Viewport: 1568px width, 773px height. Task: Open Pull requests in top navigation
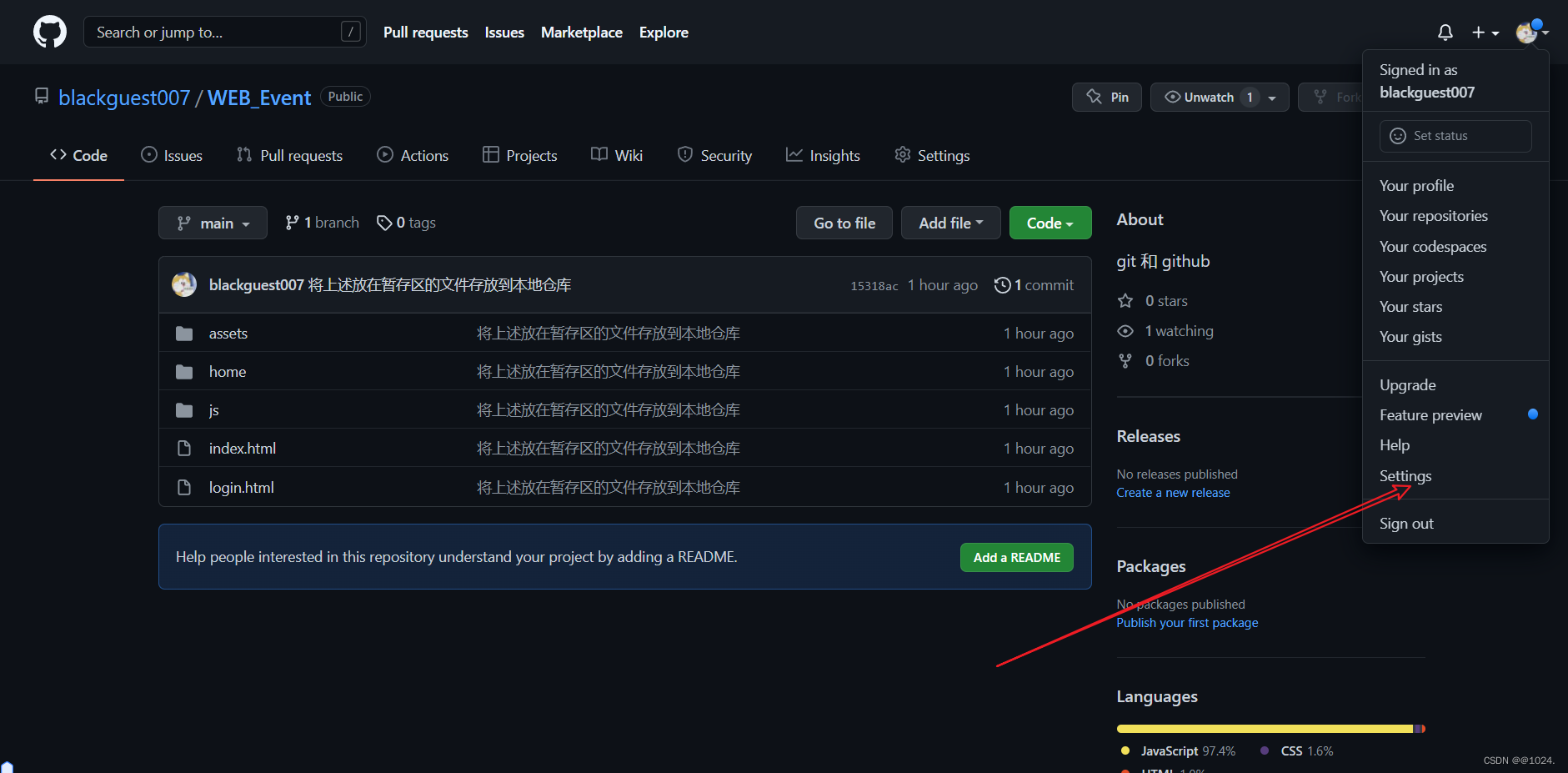pos(426,33)
